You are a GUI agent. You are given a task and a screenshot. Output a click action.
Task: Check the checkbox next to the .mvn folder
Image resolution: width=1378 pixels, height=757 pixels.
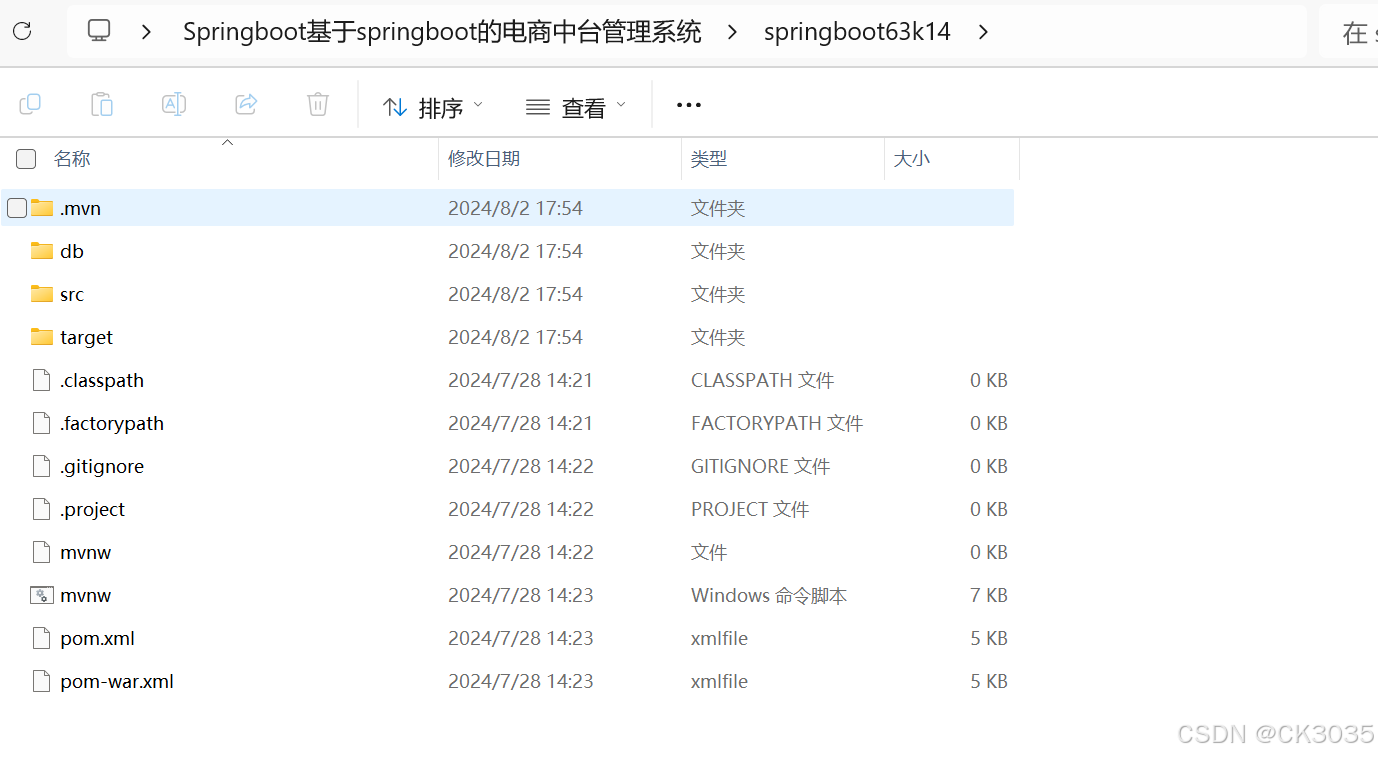click(16, 207)
